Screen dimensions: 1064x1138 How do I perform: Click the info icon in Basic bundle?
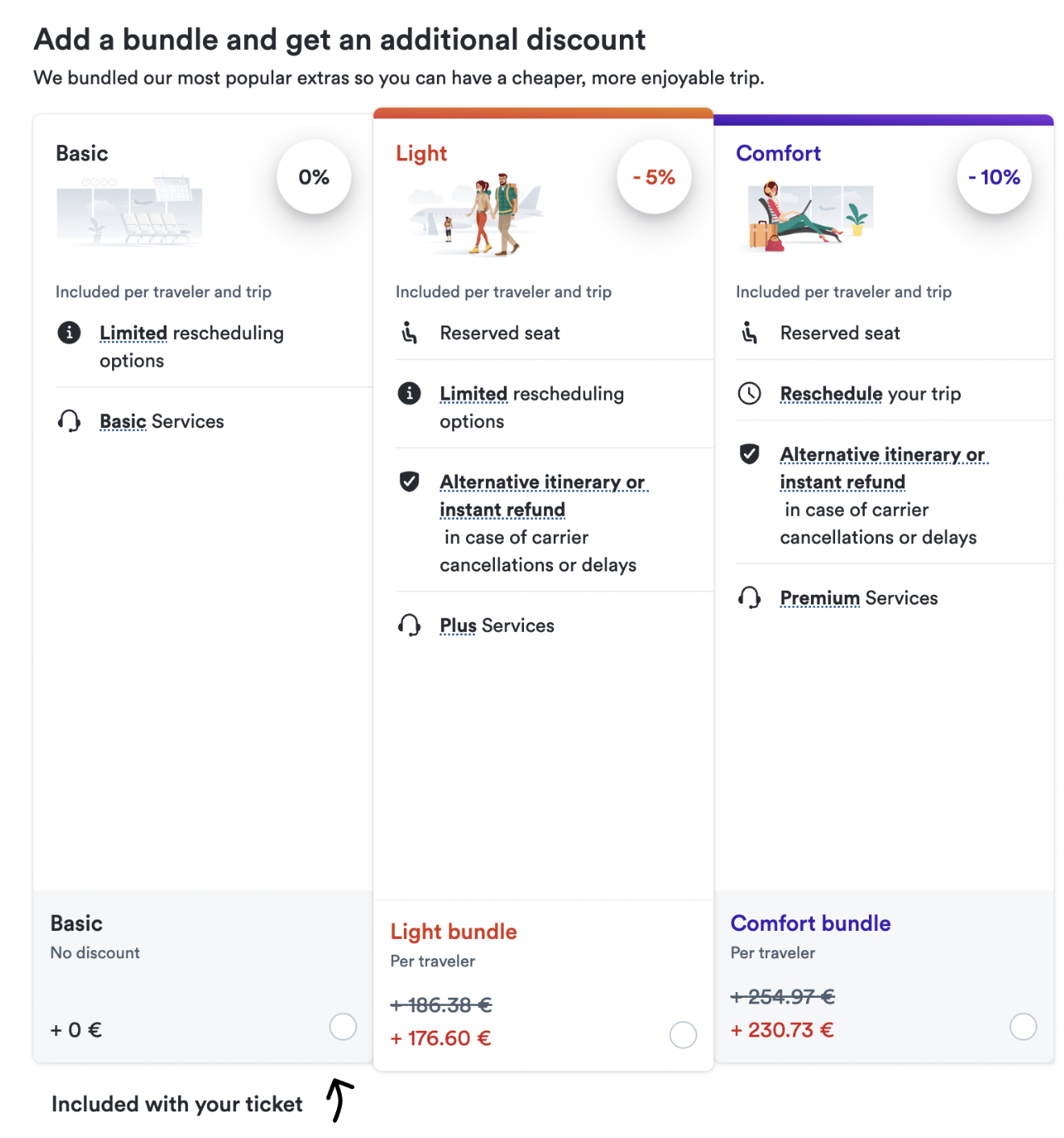(x=69, y=332)
